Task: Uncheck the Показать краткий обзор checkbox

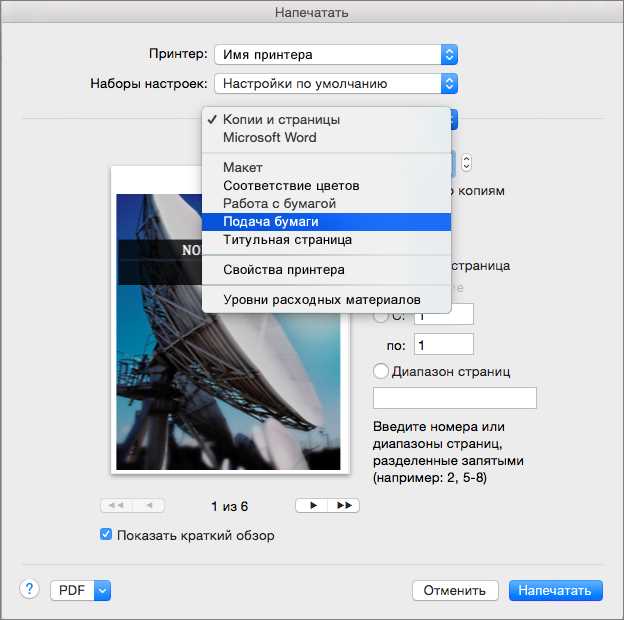Action: coord(106,535)
